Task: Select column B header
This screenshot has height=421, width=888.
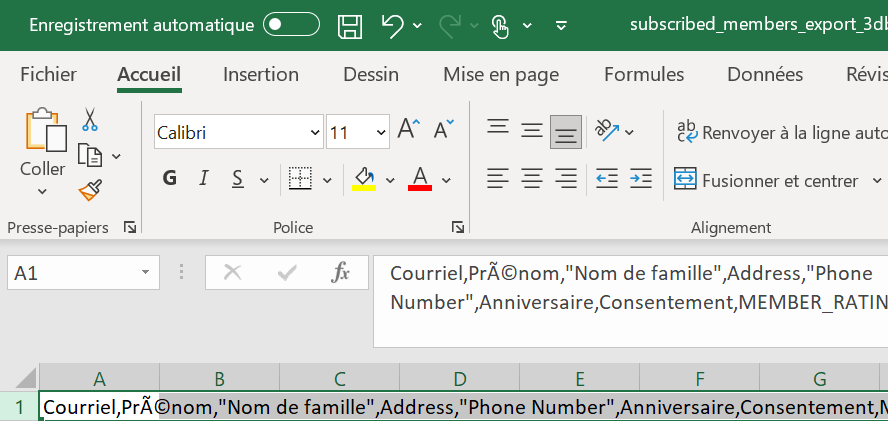Action: point(220,379)
